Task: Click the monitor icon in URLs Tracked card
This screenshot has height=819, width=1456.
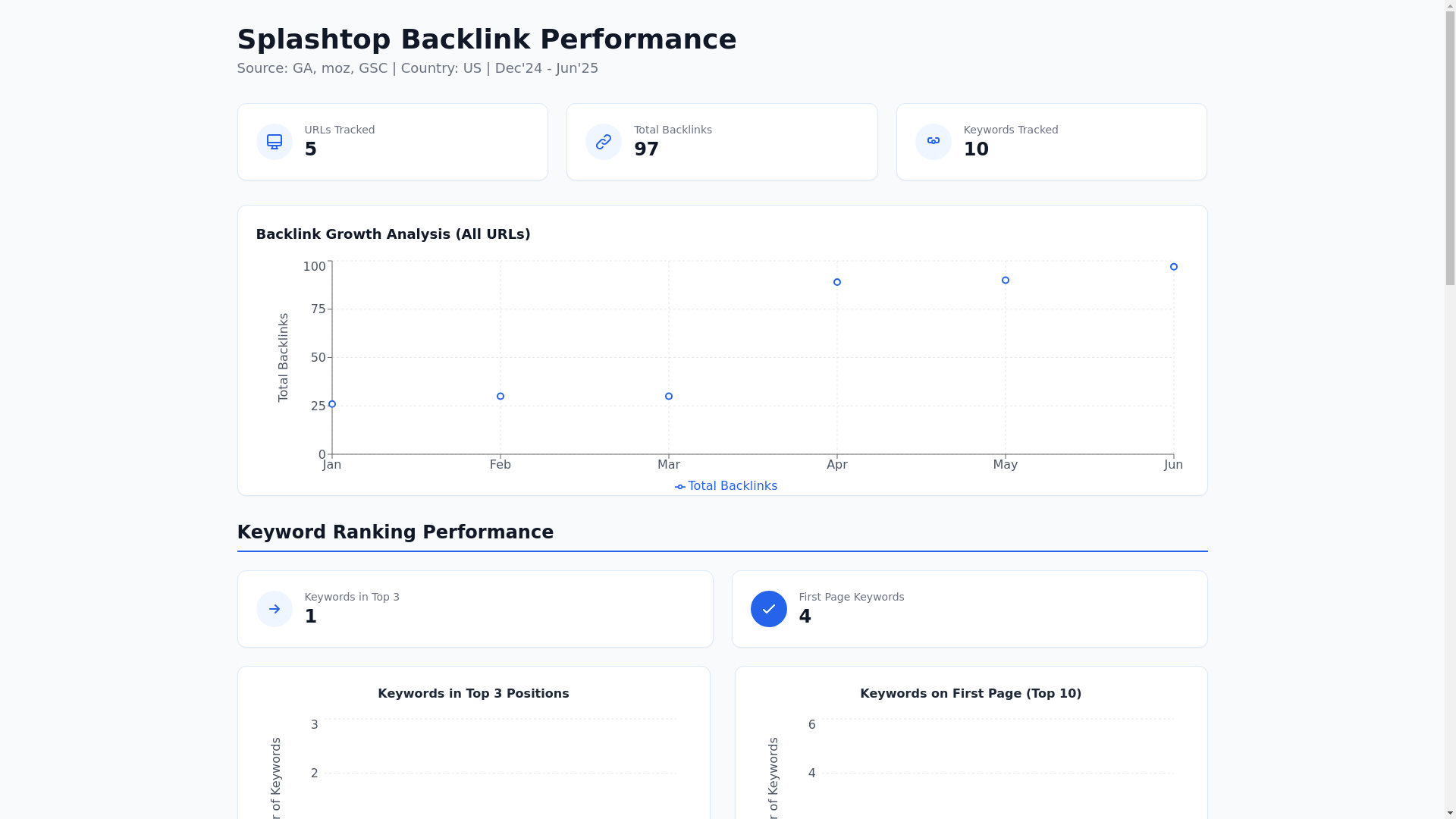Action: 275,142
